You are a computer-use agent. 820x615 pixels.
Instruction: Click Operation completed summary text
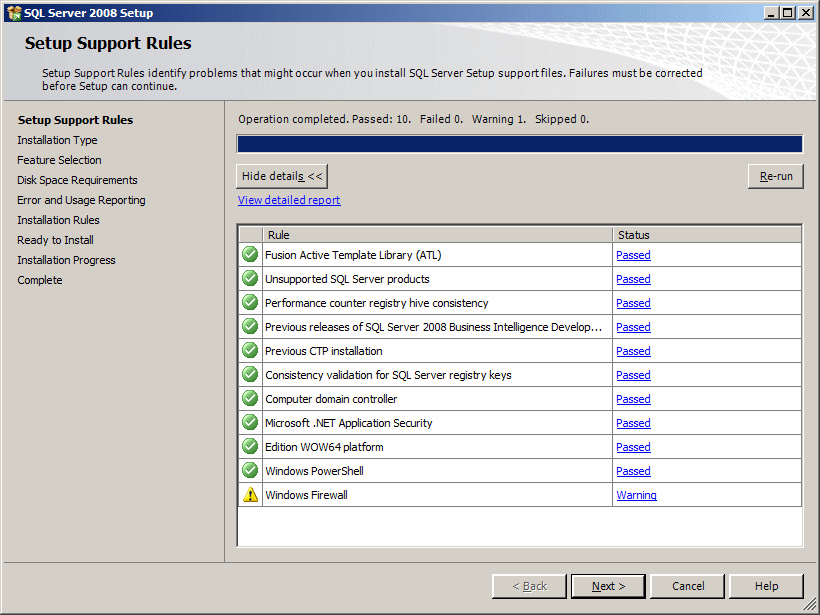click(414, 119)
